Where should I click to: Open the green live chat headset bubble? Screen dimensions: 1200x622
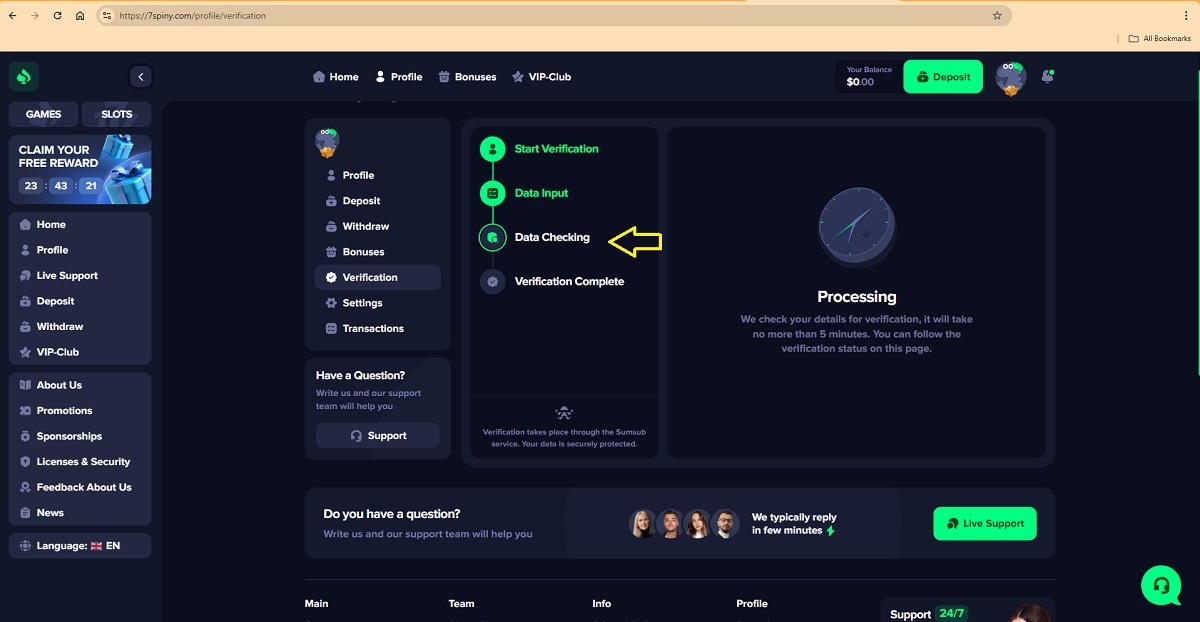point(1161,585)
